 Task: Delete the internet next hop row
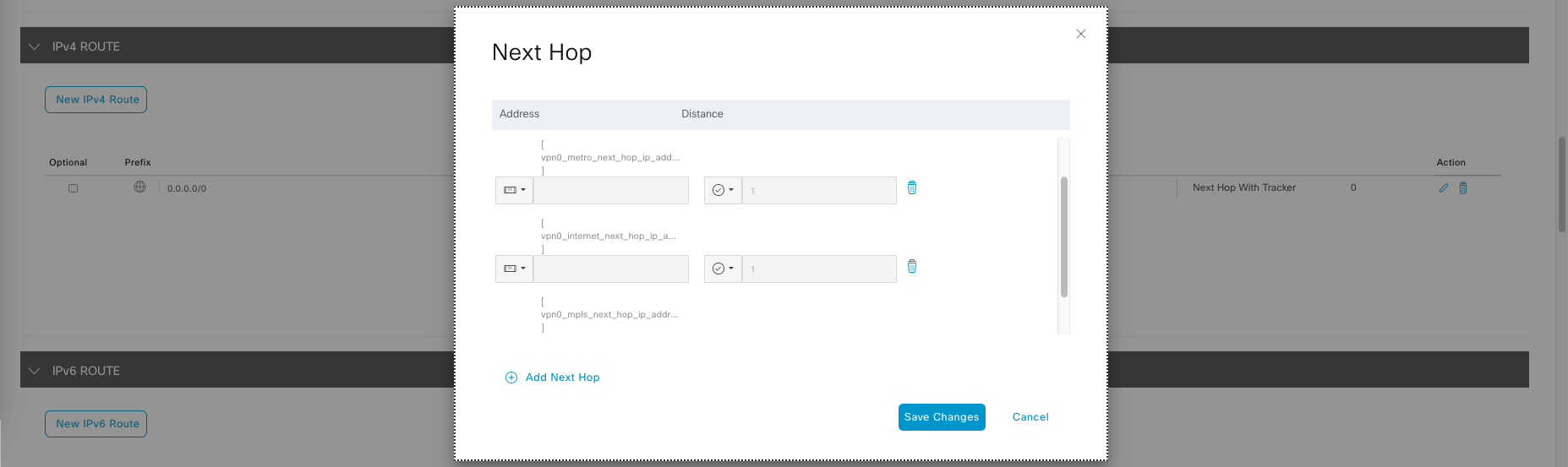[x=911, y=266]
